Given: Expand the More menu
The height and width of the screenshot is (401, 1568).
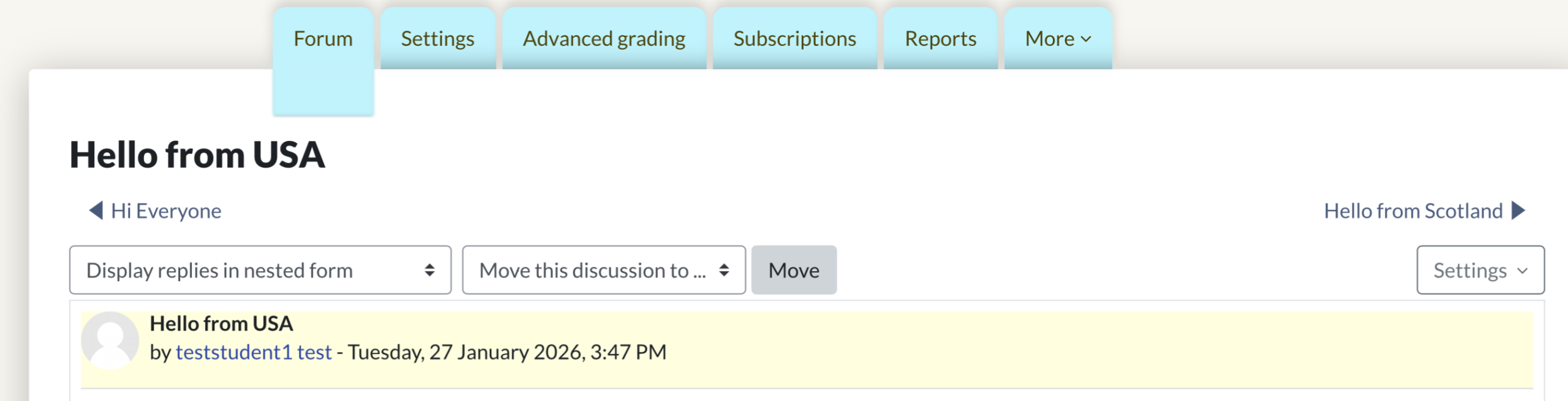Looking at the screenshot, I should pyautogui.click(x=1050, y=39).
